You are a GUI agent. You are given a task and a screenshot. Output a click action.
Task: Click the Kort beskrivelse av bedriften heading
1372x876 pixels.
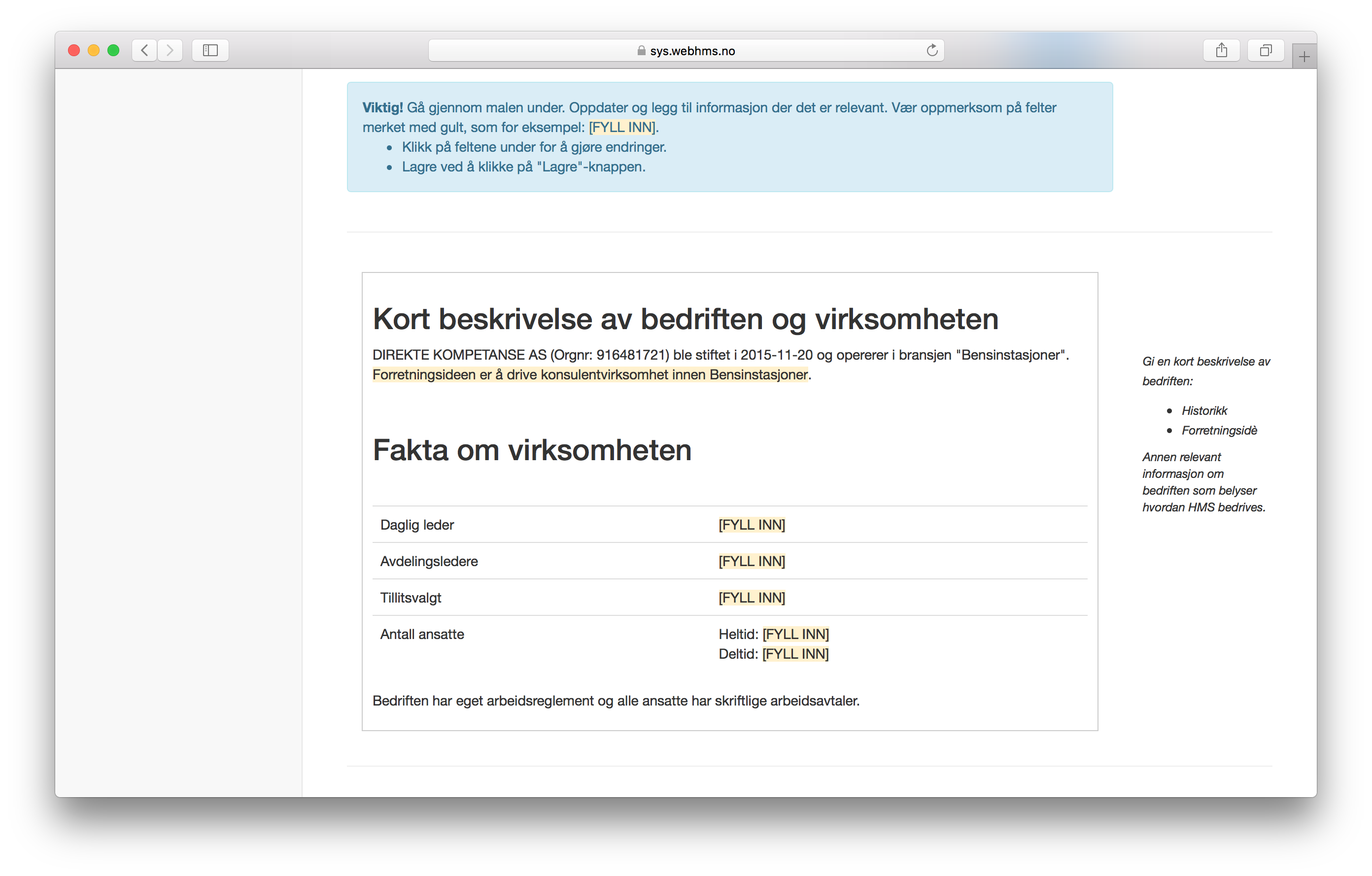[685, 319]
